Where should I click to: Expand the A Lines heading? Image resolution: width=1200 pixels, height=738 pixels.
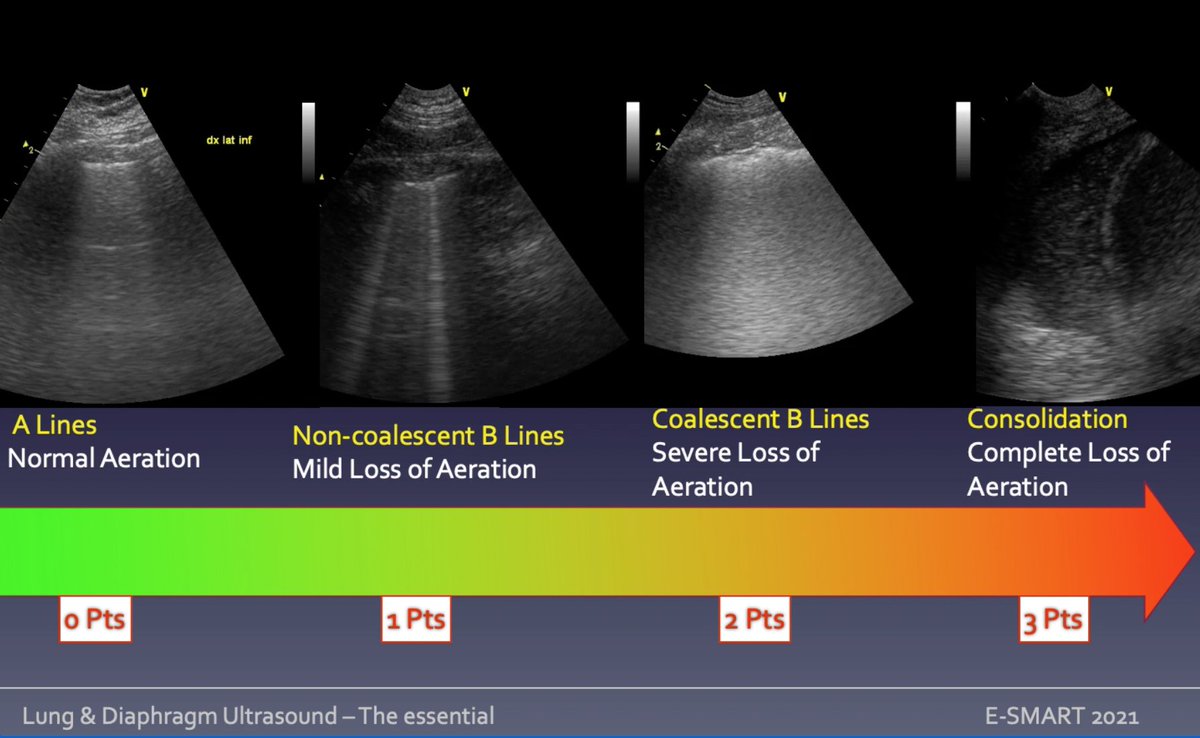[53, 424]
